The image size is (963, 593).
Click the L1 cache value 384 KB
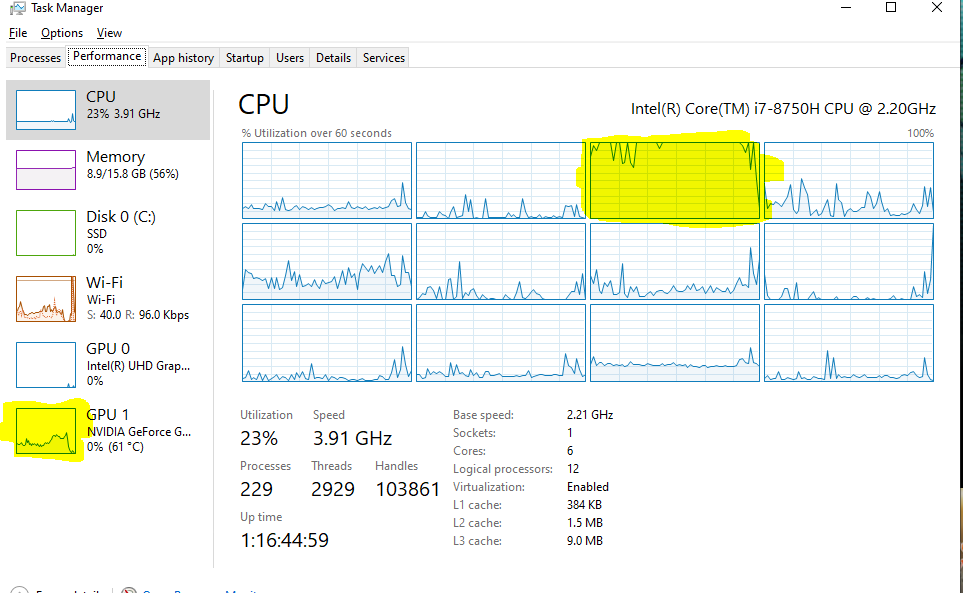[584, 505]
